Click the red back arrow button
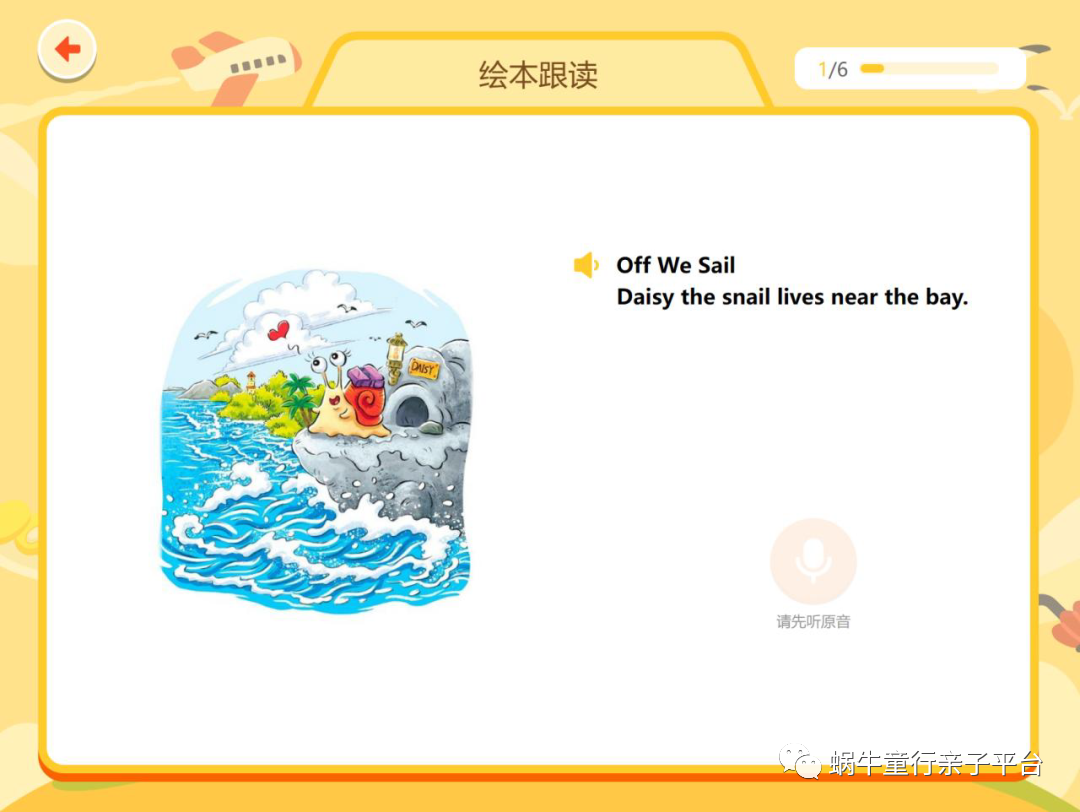The height and width of the screenshot is (812, 1080). point(67,50)
